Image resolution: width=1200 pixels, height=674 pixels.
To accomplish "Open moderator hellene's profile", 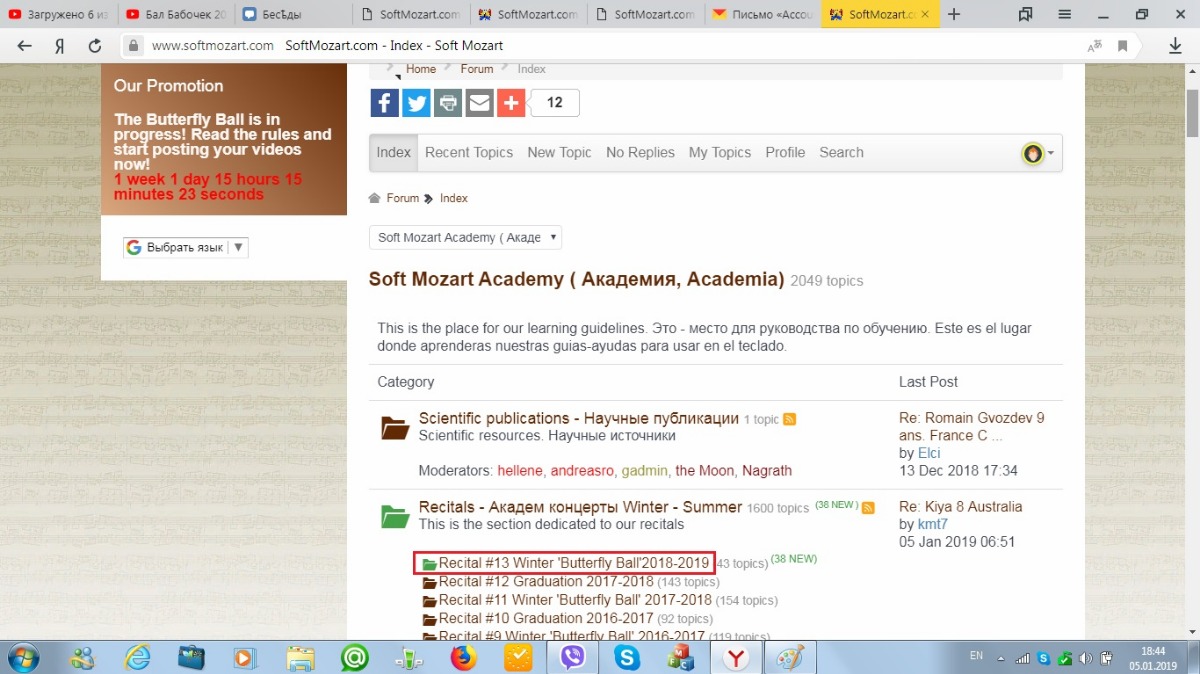I will (519, 471).
